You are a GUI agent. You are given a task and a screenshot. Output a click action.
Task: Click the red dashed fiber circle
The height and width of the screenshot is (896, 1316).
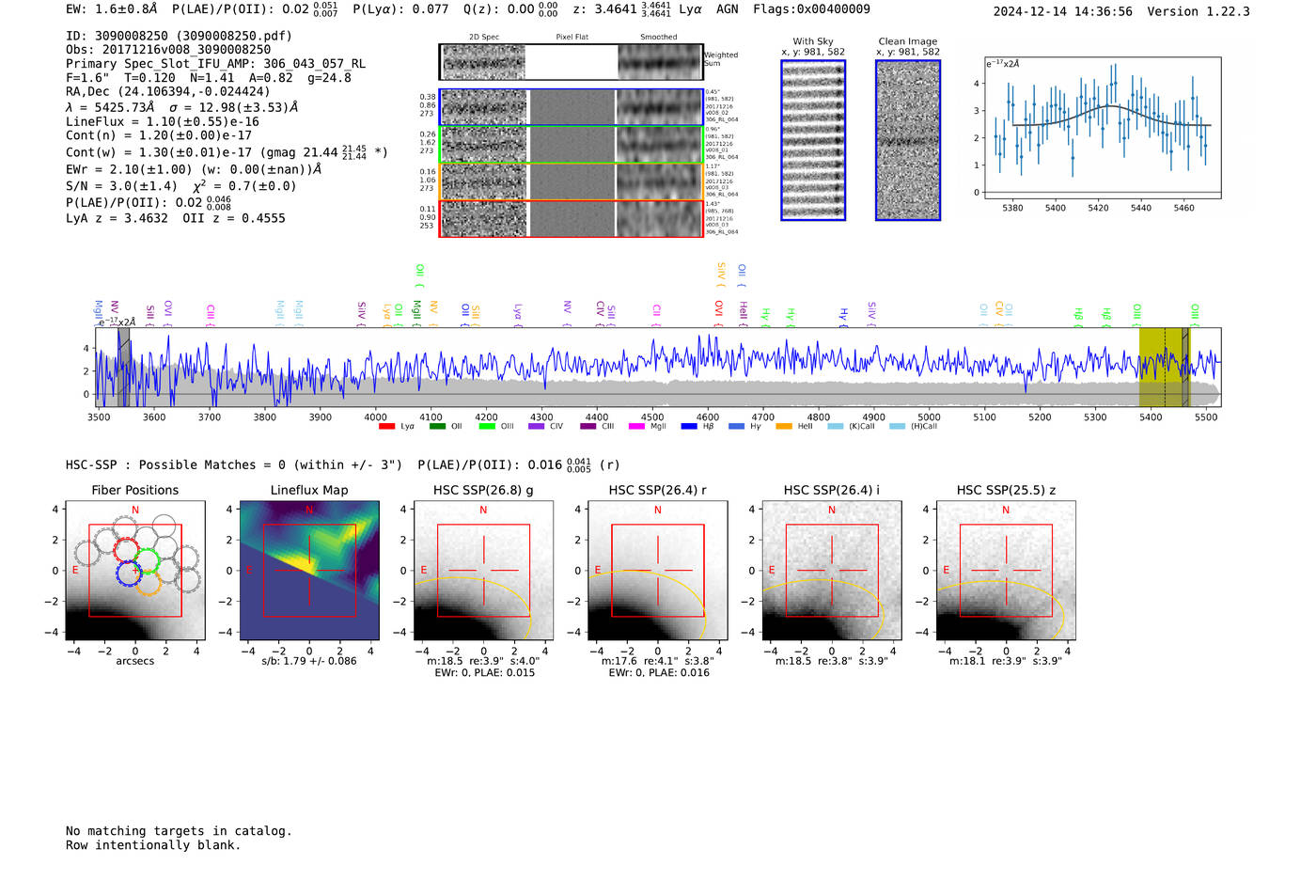(x=126, y=552)
